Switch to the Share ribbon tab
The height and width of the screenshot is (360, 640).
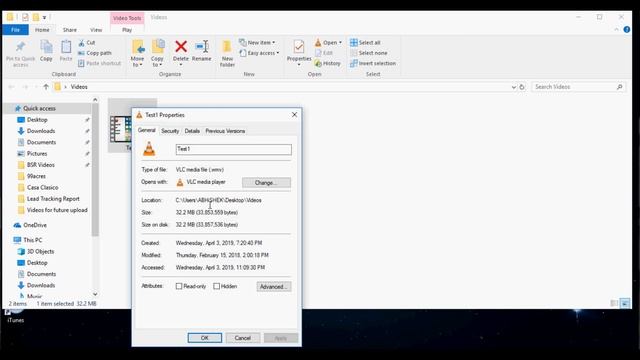[70, 30]
